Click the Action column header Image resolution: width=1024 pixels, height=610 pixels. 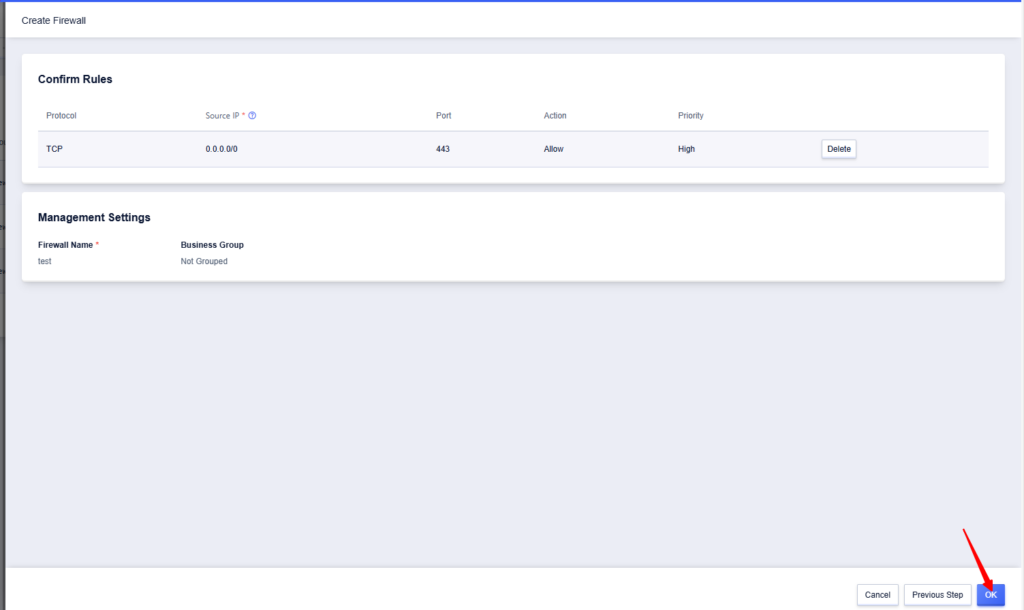[x=555, y=116]
